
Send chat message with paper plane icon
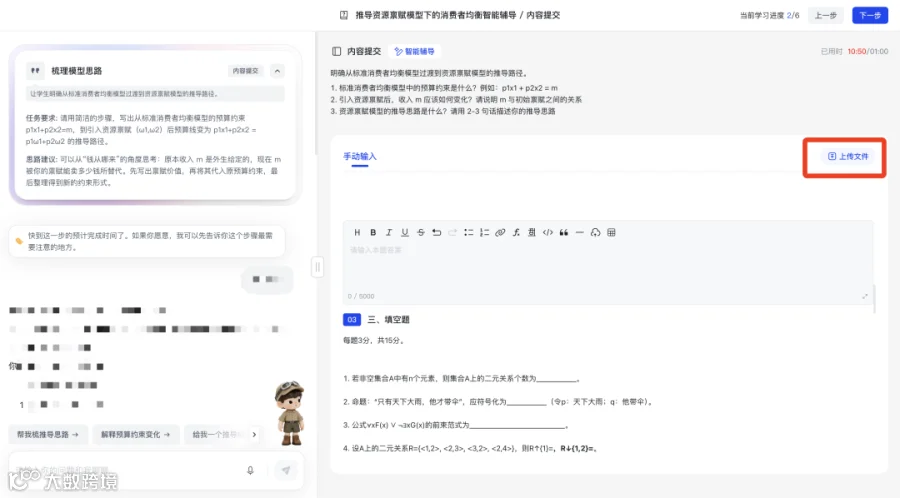click(x=286, y=470)
